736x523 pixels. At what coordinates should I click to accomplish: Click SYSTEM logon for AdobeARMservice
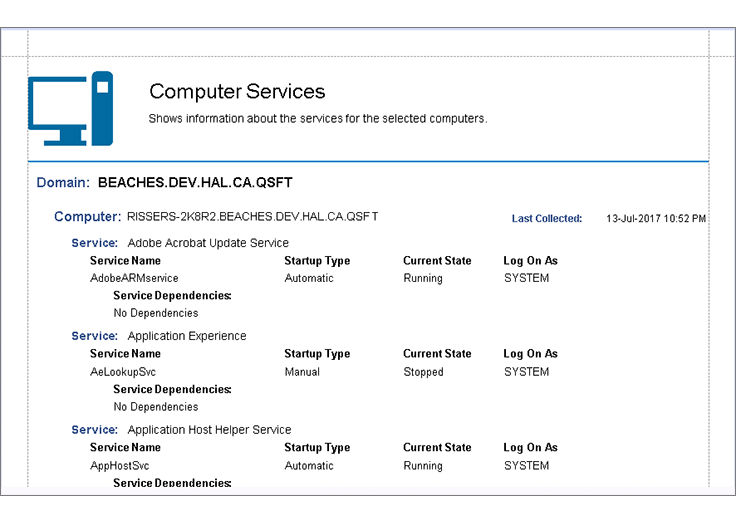pos(526,278)
